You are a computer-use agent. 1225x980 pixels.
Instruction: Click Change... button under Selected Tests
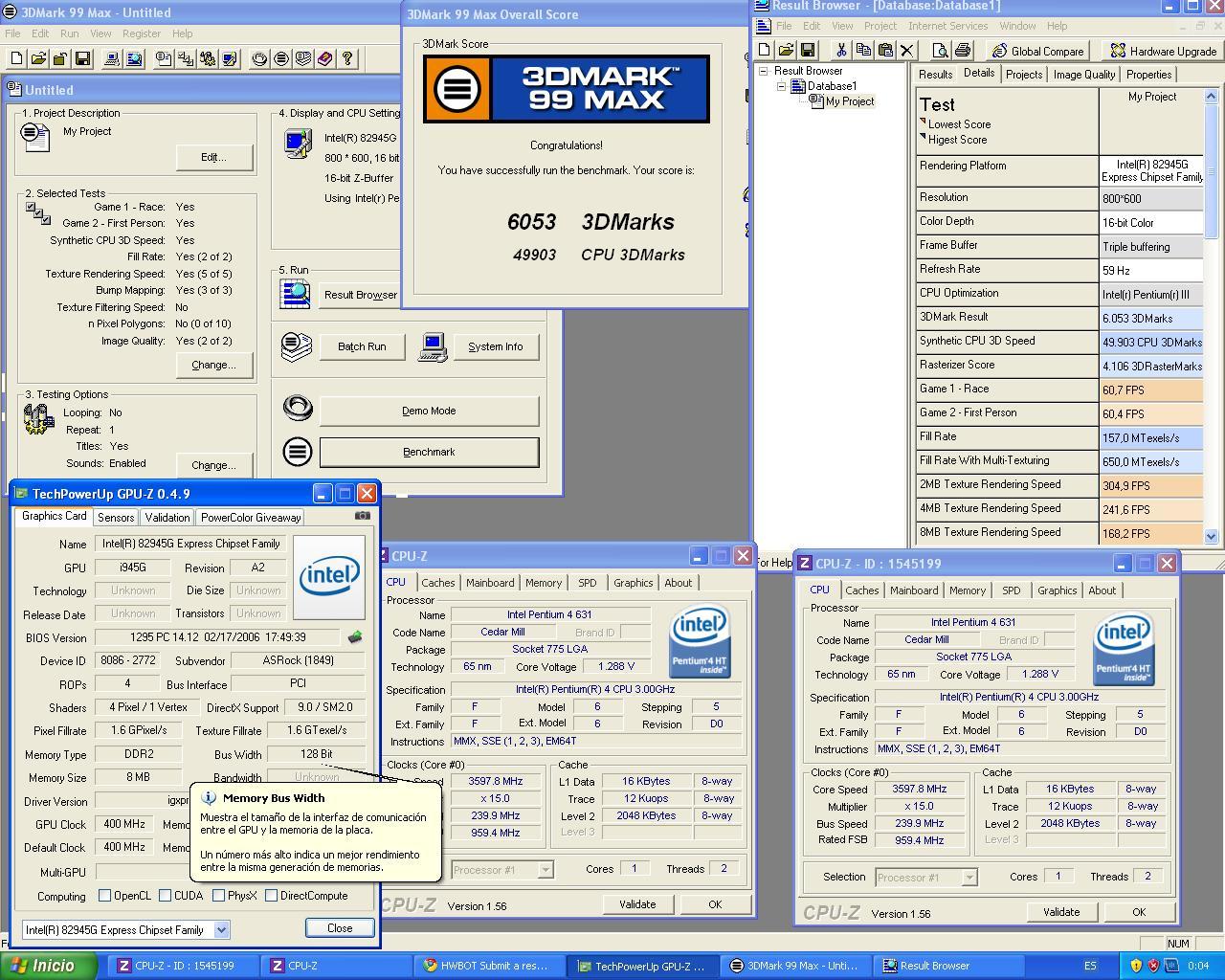pos(213,365)
